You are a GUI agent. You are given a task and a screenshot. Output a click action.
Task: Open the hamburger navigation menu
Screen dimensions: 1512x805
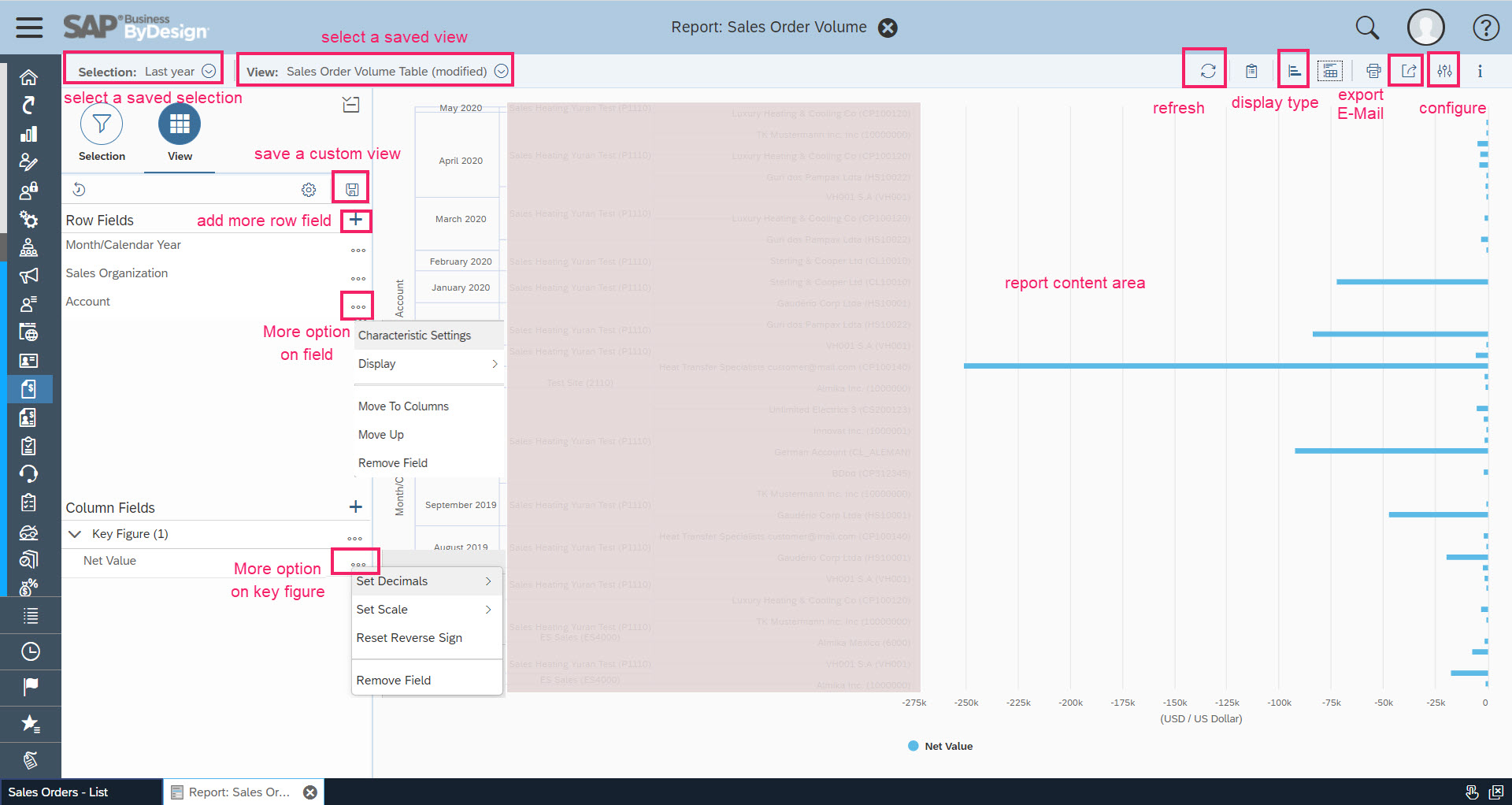pos(29,28)
